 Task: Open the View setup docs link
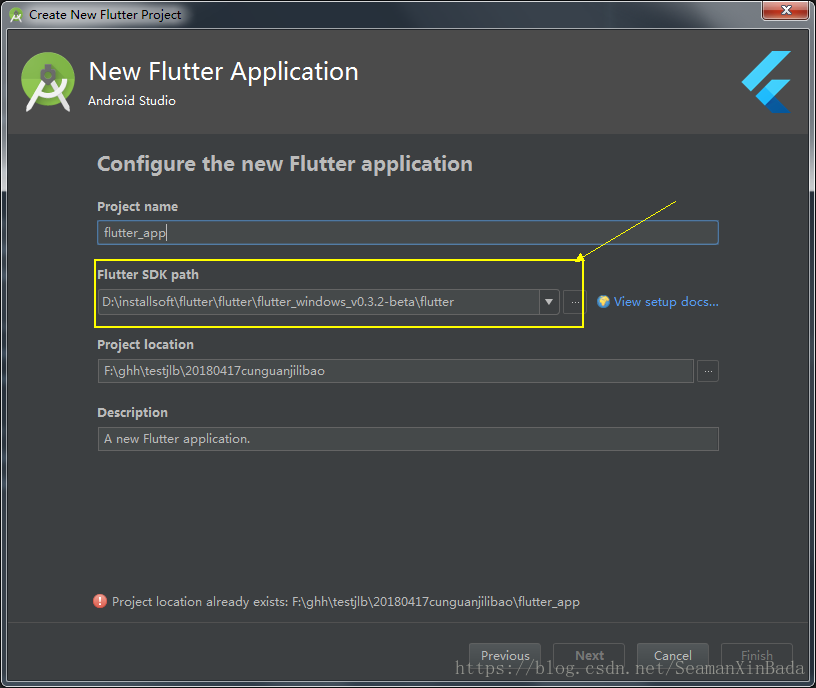[x=666, y=302]
